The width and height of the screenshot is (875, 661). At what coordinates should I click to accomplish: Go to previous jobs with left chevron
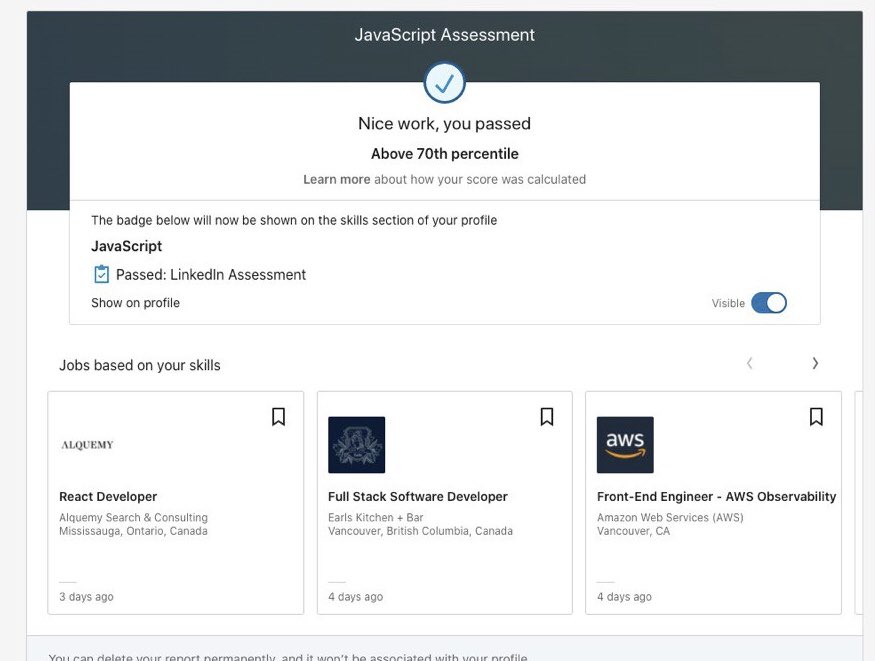coord(749,364)
